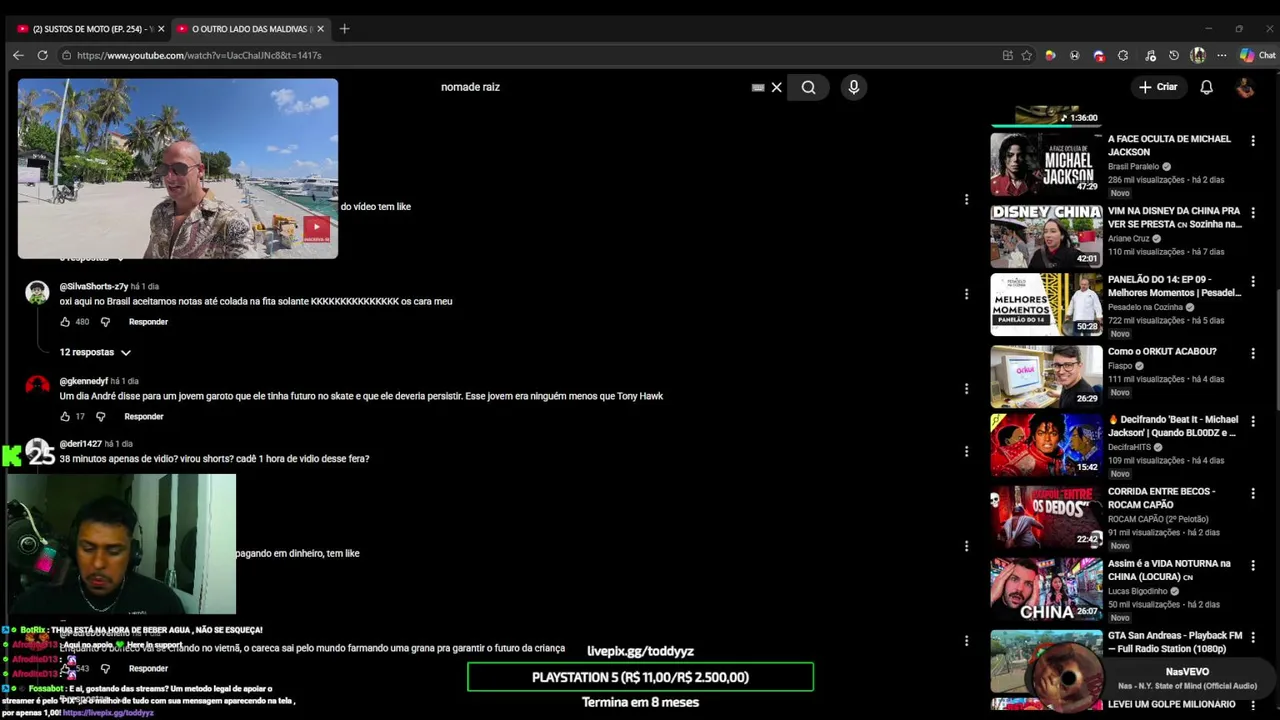
Task: Open options for Como o ORKUT ACABOU video
Action: [x=1252, y=353]
